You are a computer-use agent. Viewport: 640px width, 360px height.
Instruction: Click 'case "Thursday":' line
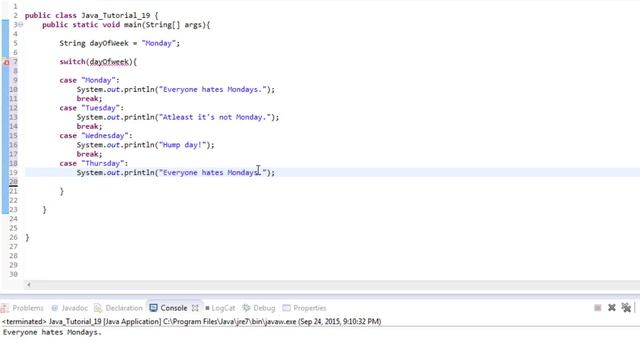pyautogui.click(x=93, y=163)
